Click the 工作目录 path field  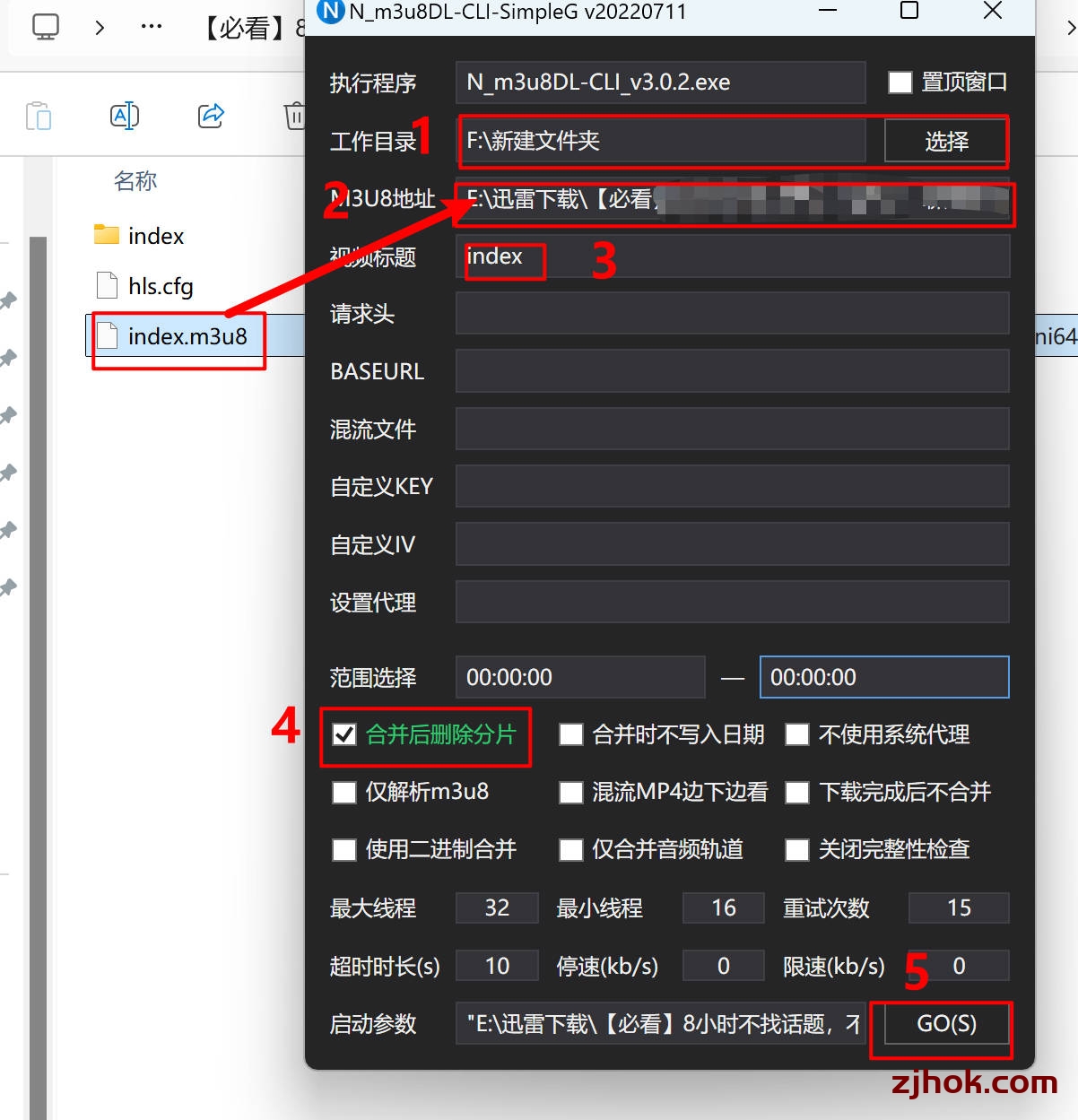point(661,141)
